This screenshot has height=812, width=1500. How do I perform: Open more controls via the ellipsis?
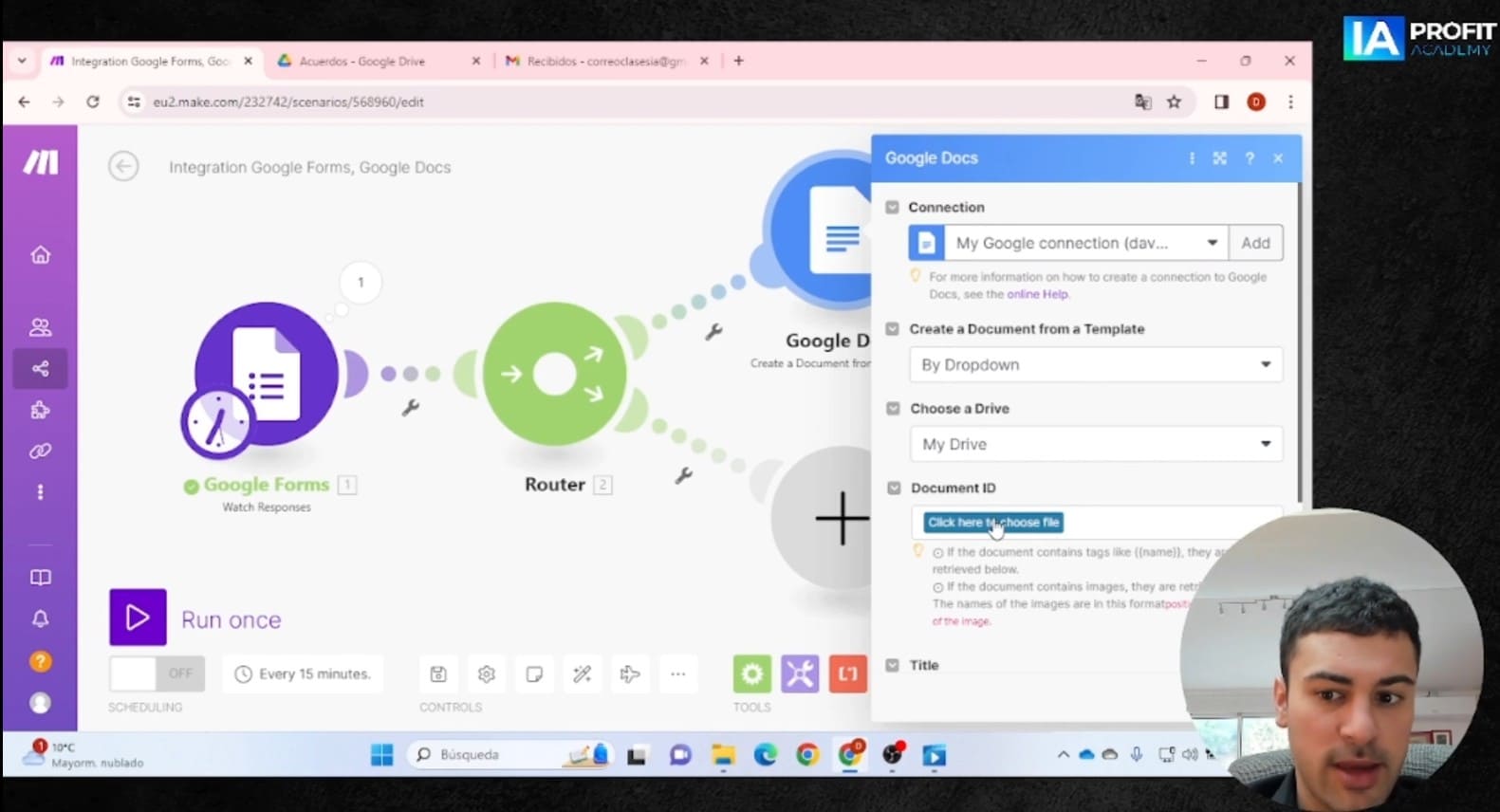677,674
